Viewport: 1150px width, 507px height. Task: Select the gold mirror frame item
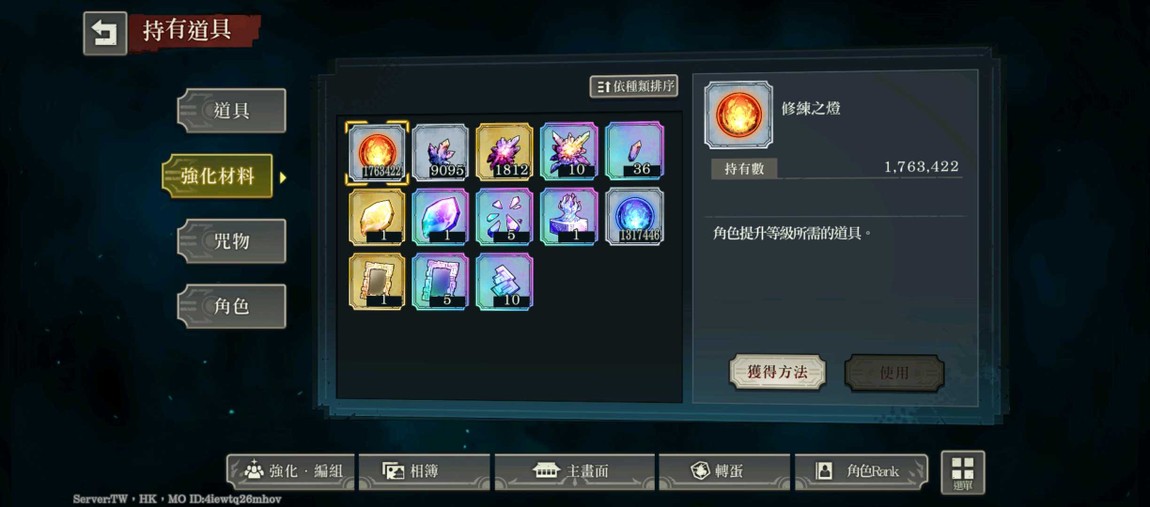[x=376, y=281]
